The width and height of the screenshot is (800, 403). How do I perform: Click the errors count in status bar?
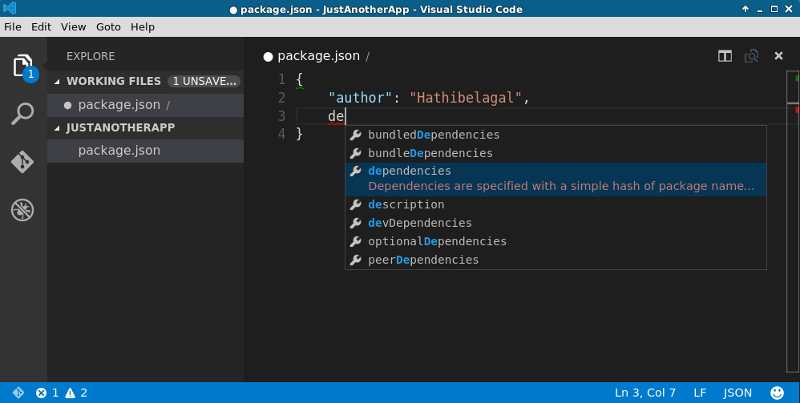[47, 393]
